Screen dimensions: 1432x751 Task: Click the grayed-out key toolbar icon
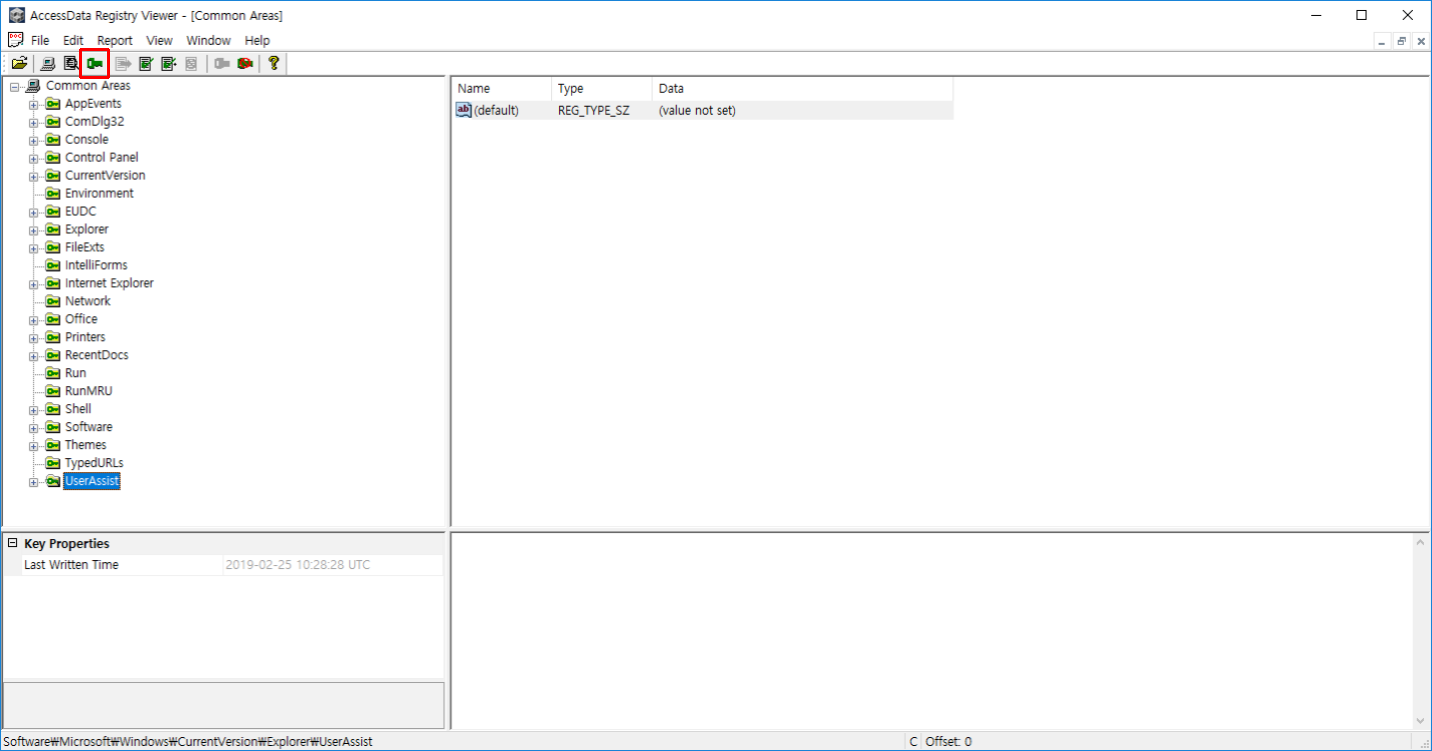click(222, 63)
